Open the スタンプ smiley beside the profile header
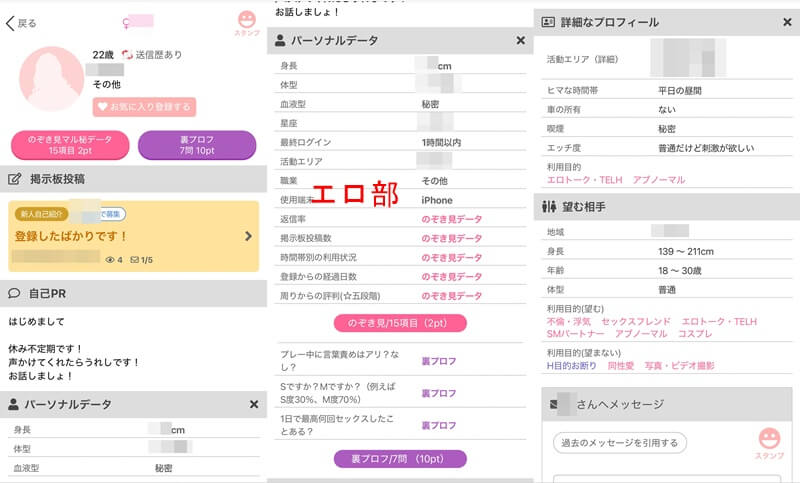 click(247, 23)
